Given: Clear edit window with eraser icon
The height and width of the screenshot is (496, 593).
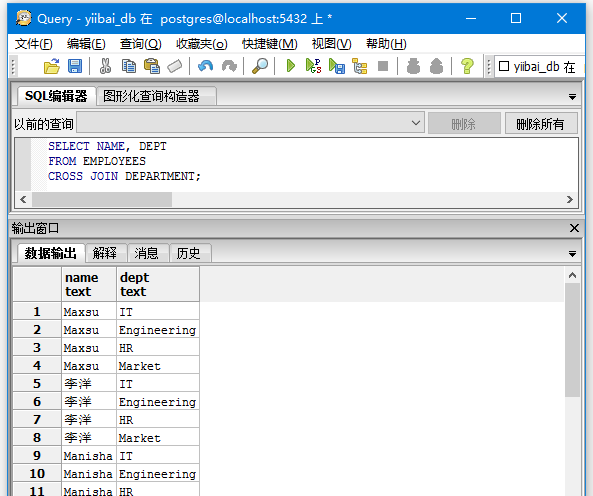Looking at the screenshot, I should 175,67.
